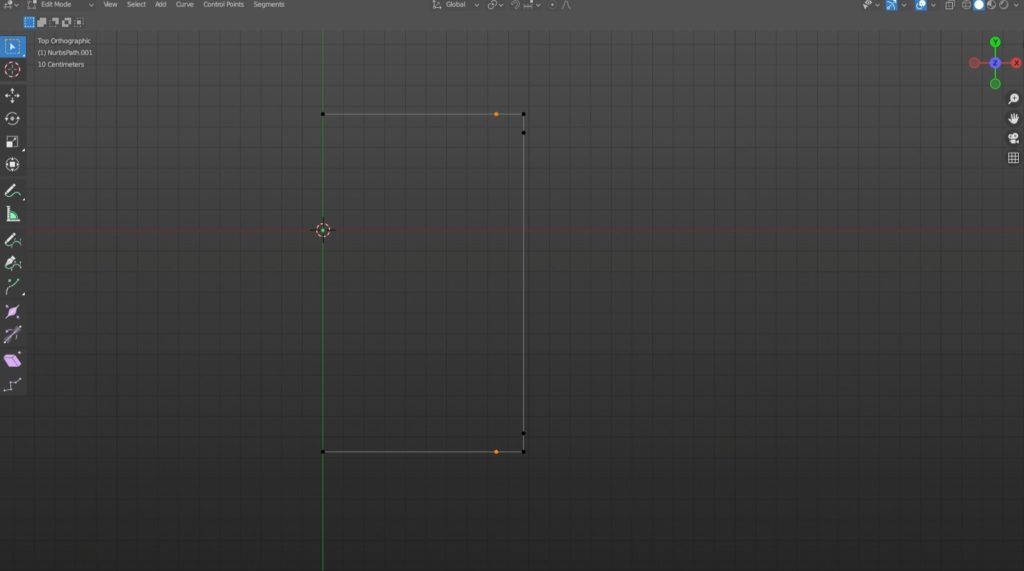1024x571 pixels.
Task: Select the Cursor tool in the toolbar
Action: pyautogui.click(x=12, y=70)
